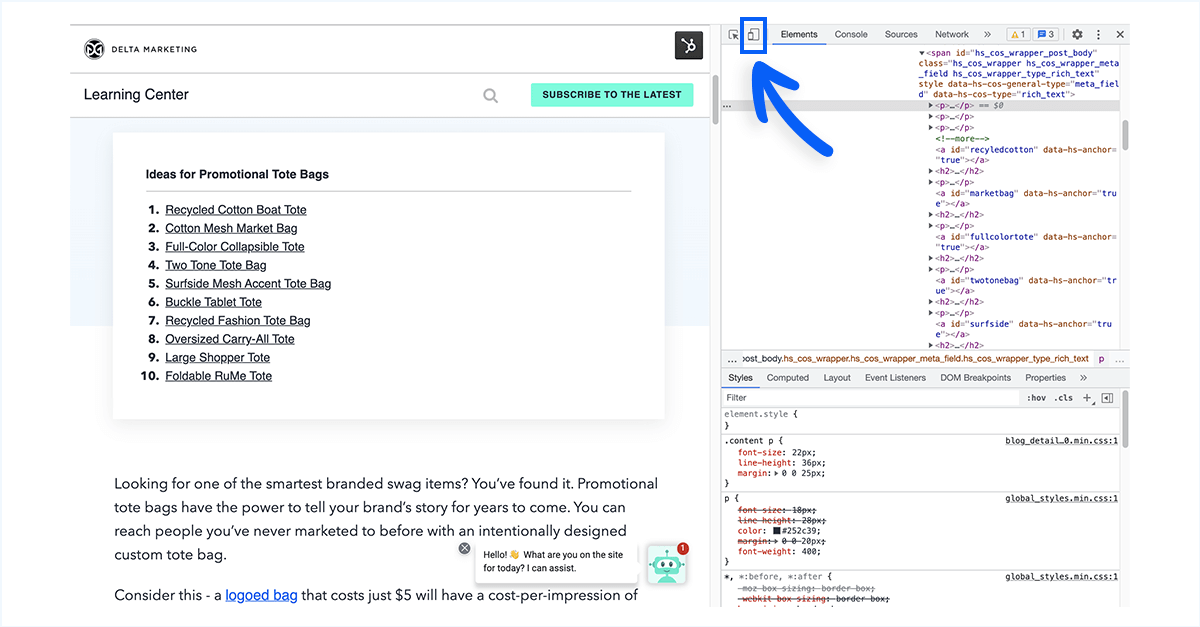
Task: Dismiss the chatbot greeting bubble
Action: tap(464, 548)
